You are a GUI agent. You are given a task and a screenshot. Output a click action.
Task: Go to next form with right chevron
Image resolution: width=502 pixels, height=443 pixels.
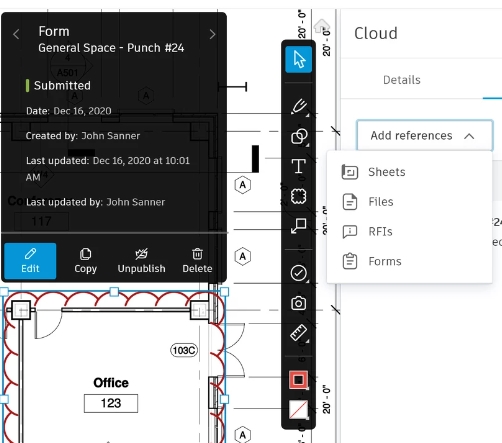[x=212, y=34]
